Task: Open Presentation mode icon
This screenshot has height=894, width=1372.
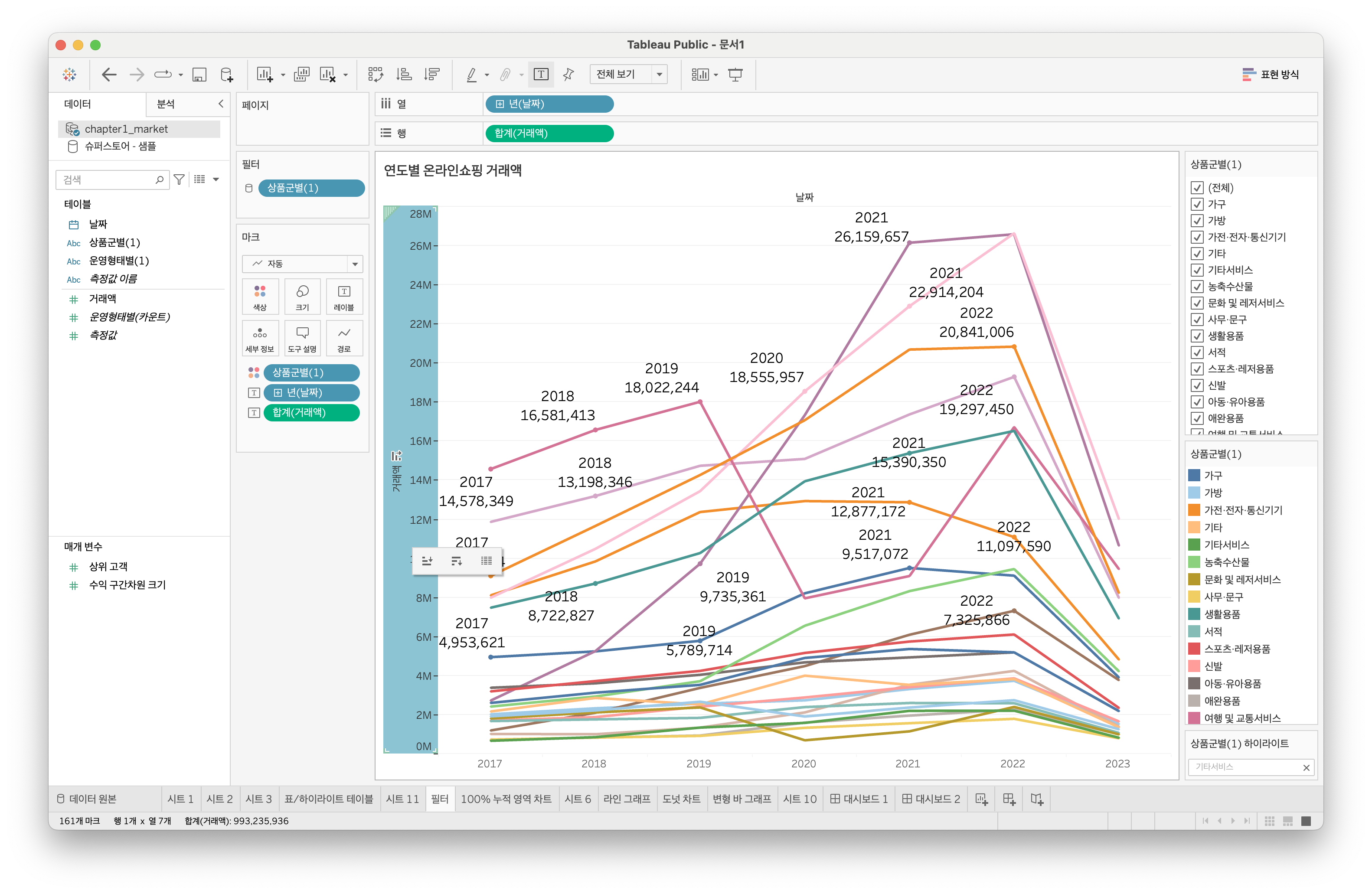Action: [735, 75]
